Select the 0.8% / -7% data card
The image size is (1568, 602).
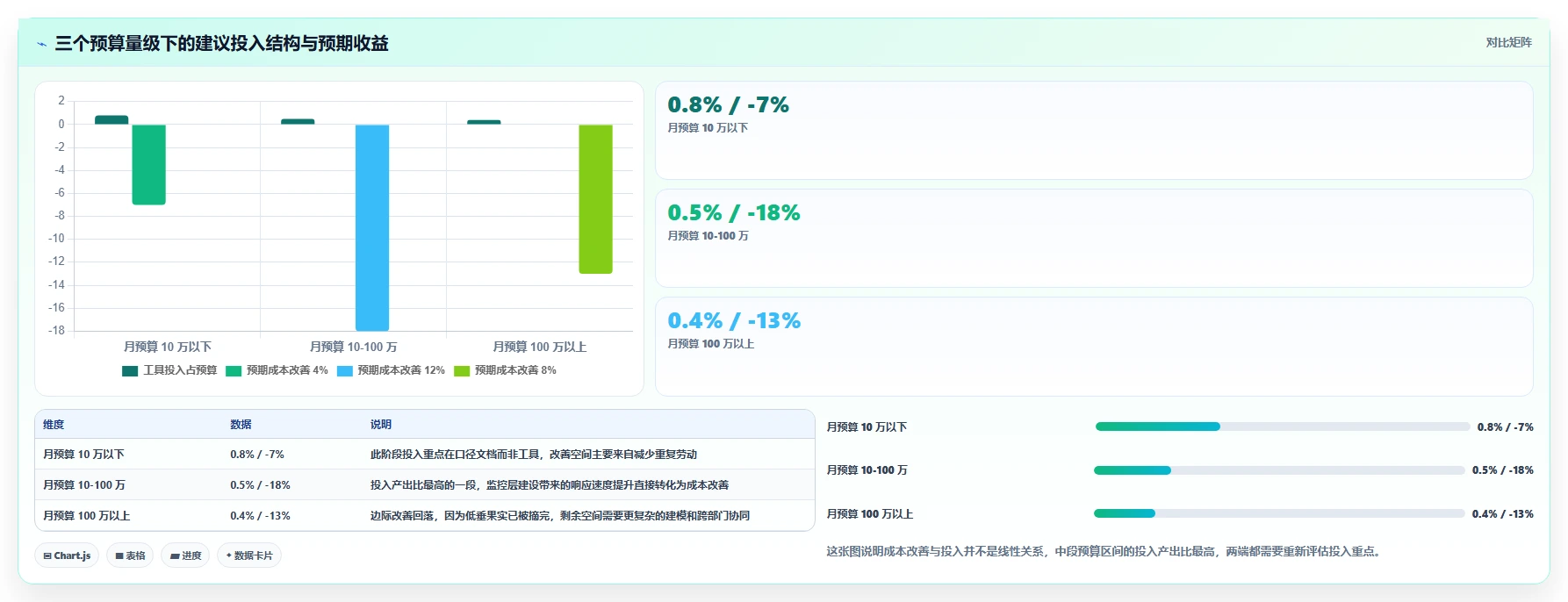coord(1094,131)
